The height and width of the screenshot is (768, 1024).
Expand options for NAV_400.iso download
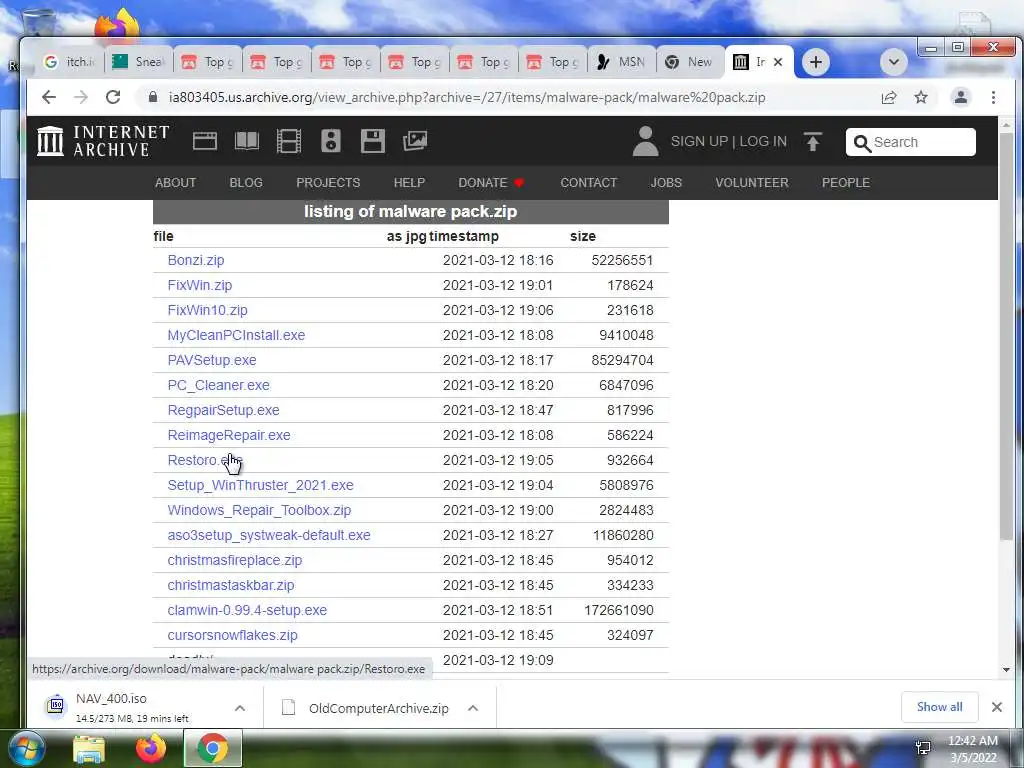pos(240,708)
